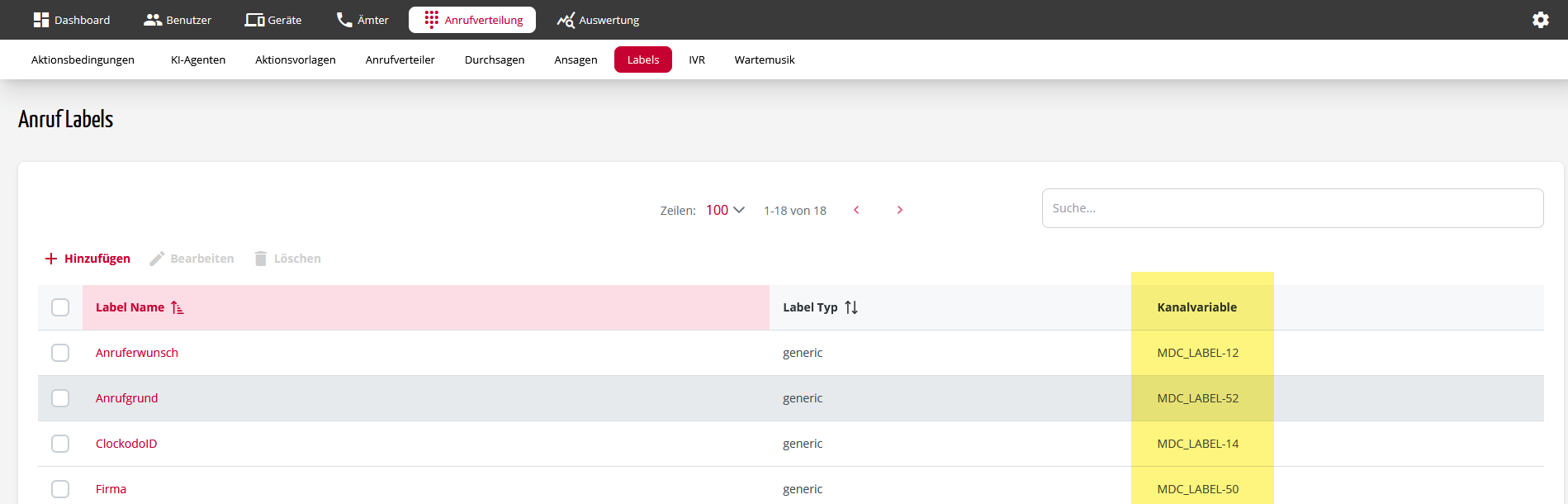Image resolution: width=1568 pixels, height=504 pixels.
Task: Open the settings gear icon
Action: pyautogui.click(x=1540, y=20)
